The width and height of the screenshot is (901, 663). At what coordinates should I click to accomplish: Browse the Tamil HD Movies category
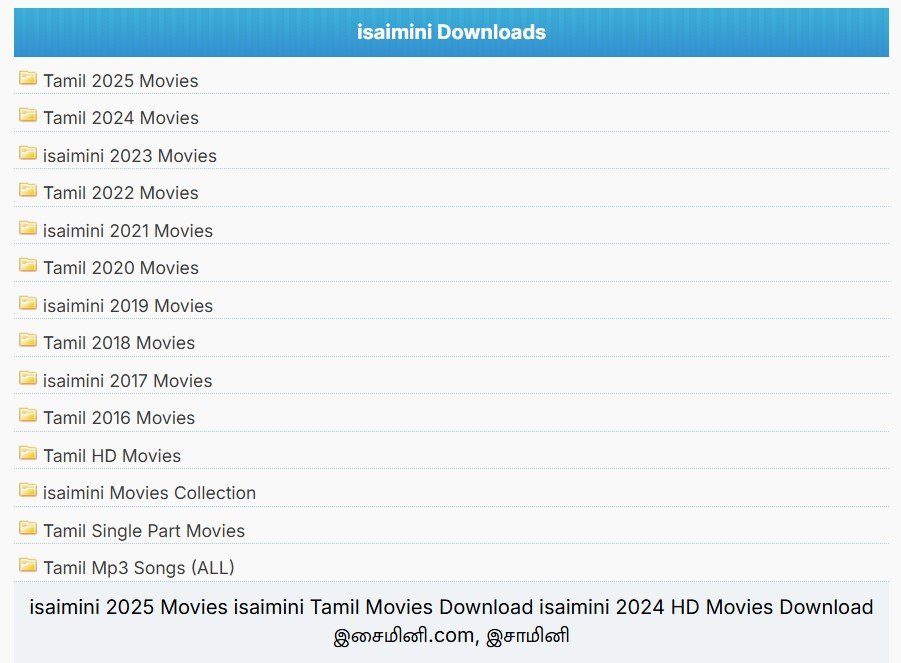pos(112,456)
